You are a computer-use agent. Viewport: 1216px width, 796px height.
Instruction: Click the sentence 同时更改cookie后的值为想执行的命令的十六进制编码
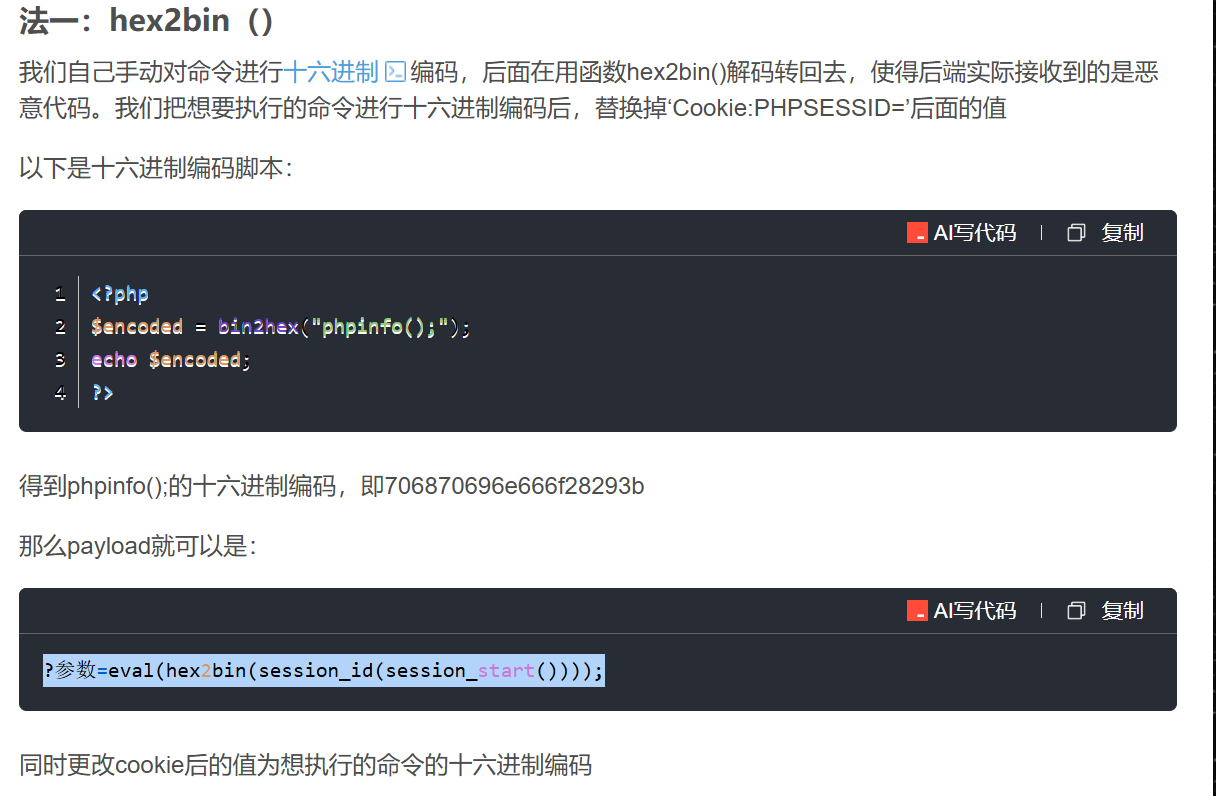point(306,766)
